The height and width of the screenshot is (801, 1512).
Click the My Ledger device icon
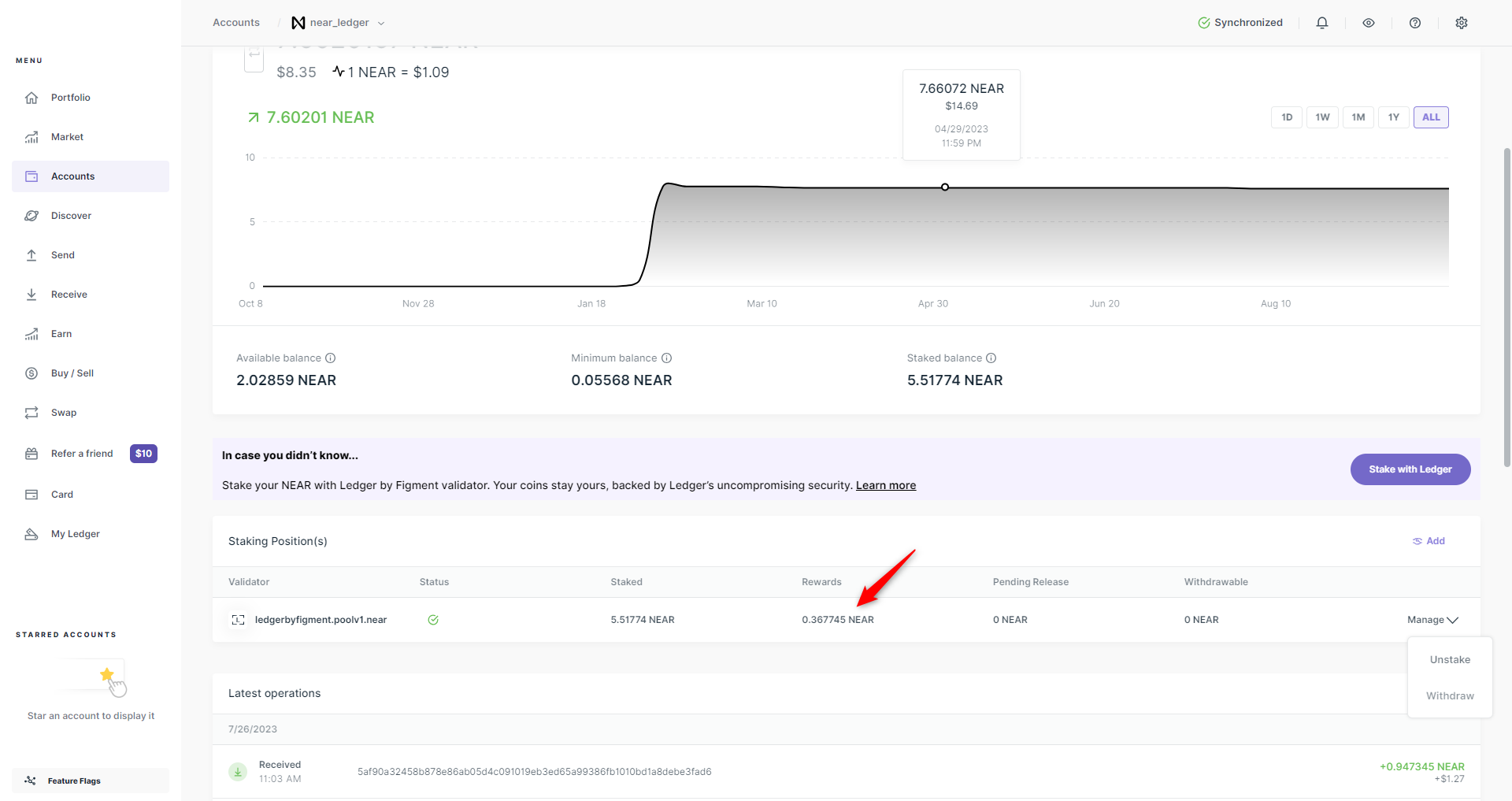pos(31,534)
